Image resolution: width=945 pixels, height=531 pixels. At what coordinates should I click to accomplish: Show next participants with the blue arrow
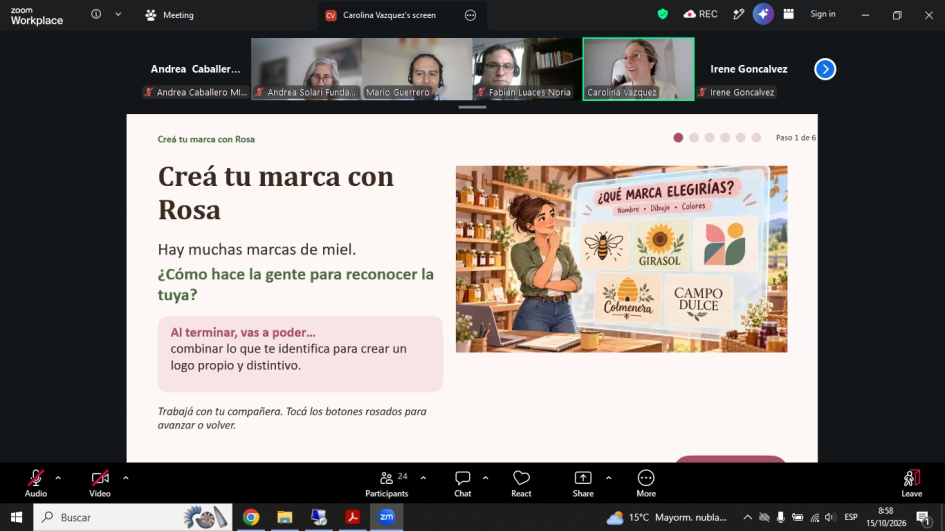825,69
